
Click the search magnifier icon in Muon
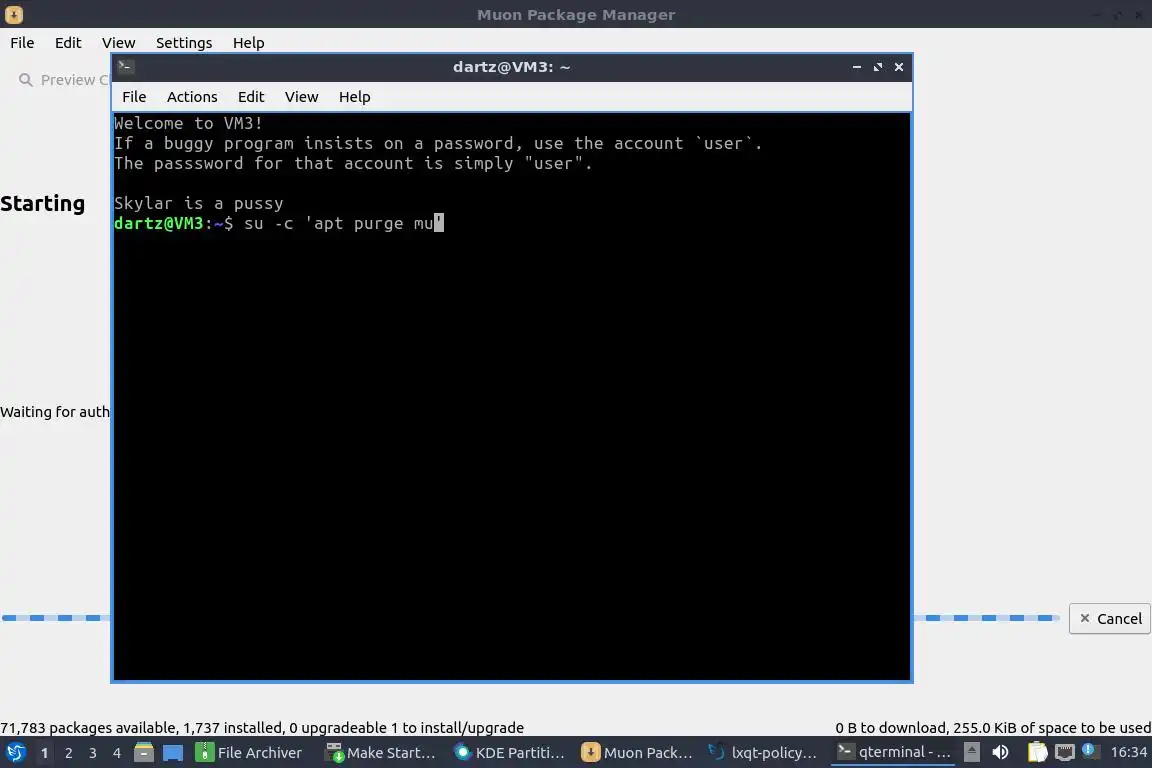coord(26,79)
